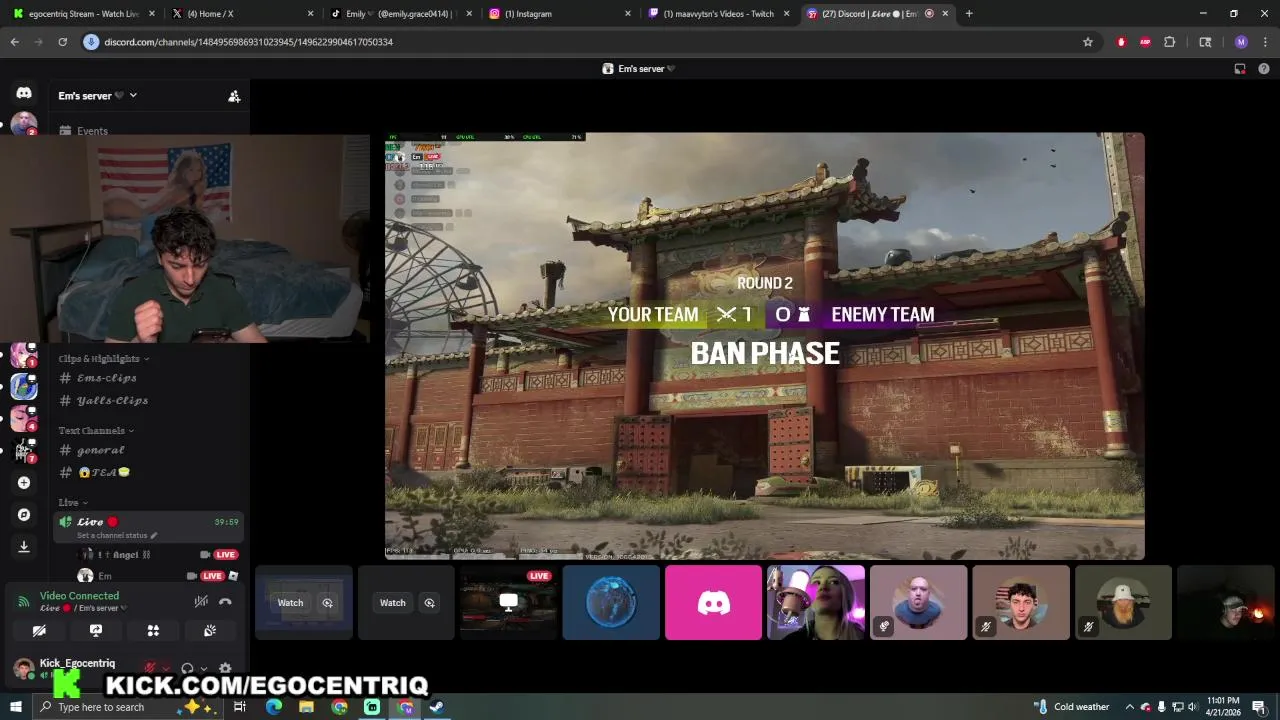Open red hand blocker extension icon

(1121, 42)
